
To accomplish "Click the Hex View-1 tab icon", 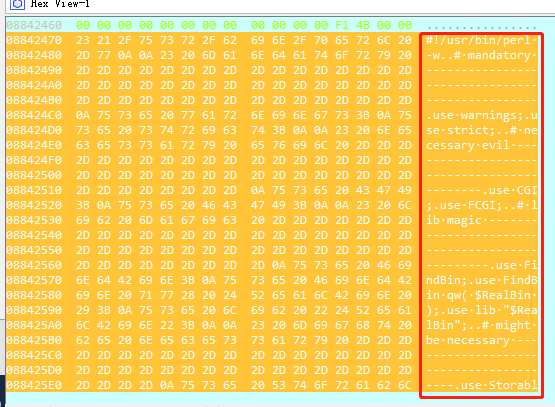I will pos(17,4).
